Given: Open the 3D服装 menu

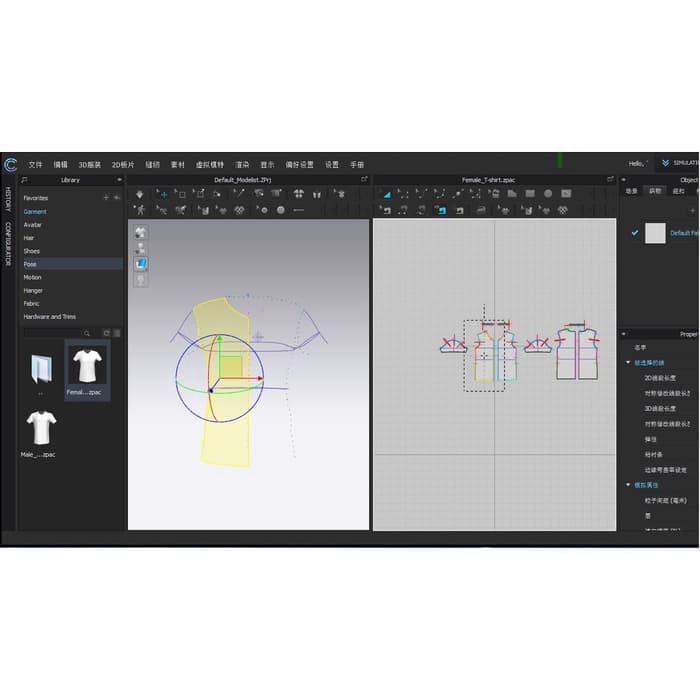Looking at the screenshot, I should pos(89,165).
